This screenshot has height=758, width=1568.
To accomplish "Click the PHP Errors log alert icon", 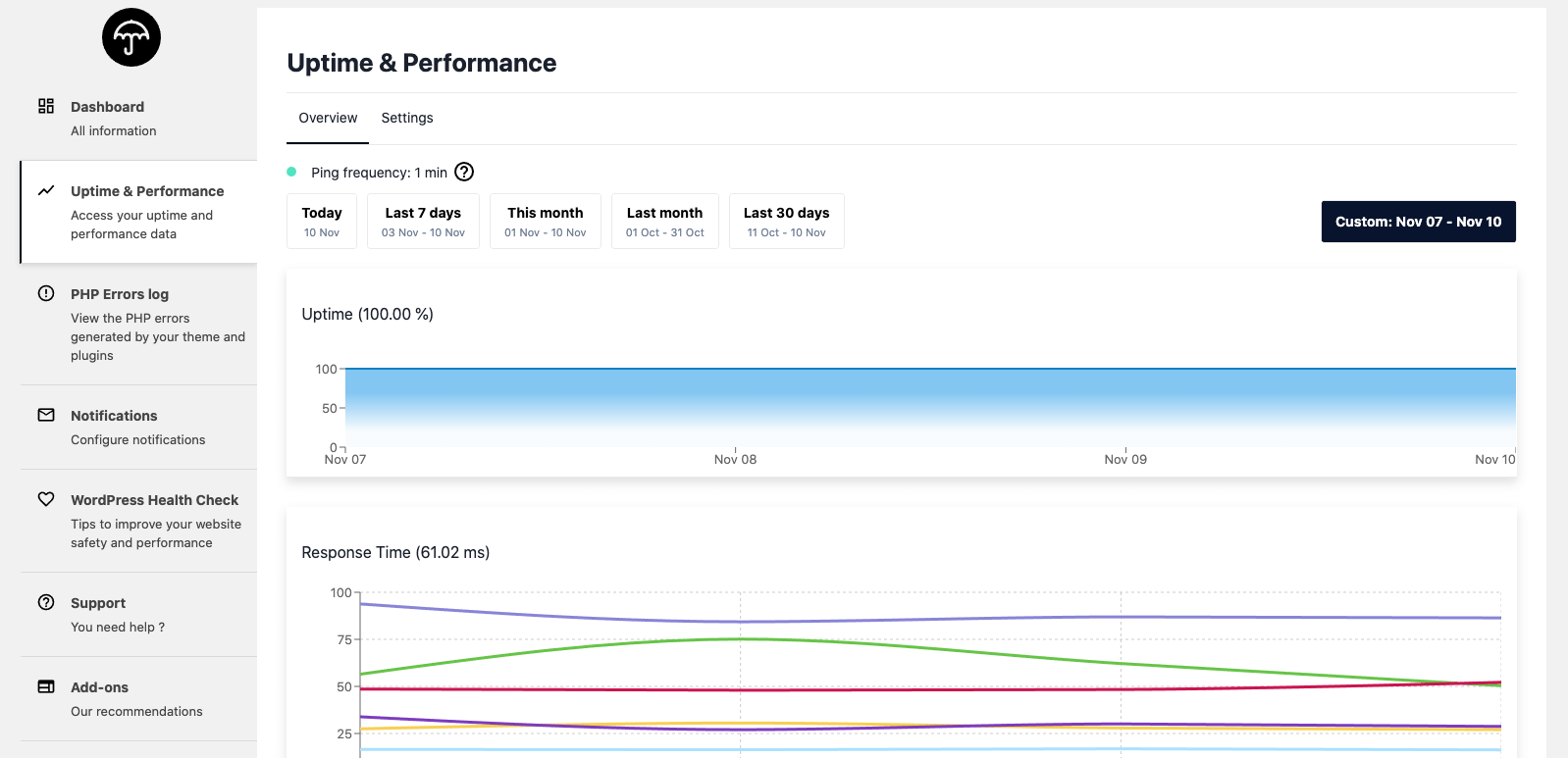I will tap(46, 293).
